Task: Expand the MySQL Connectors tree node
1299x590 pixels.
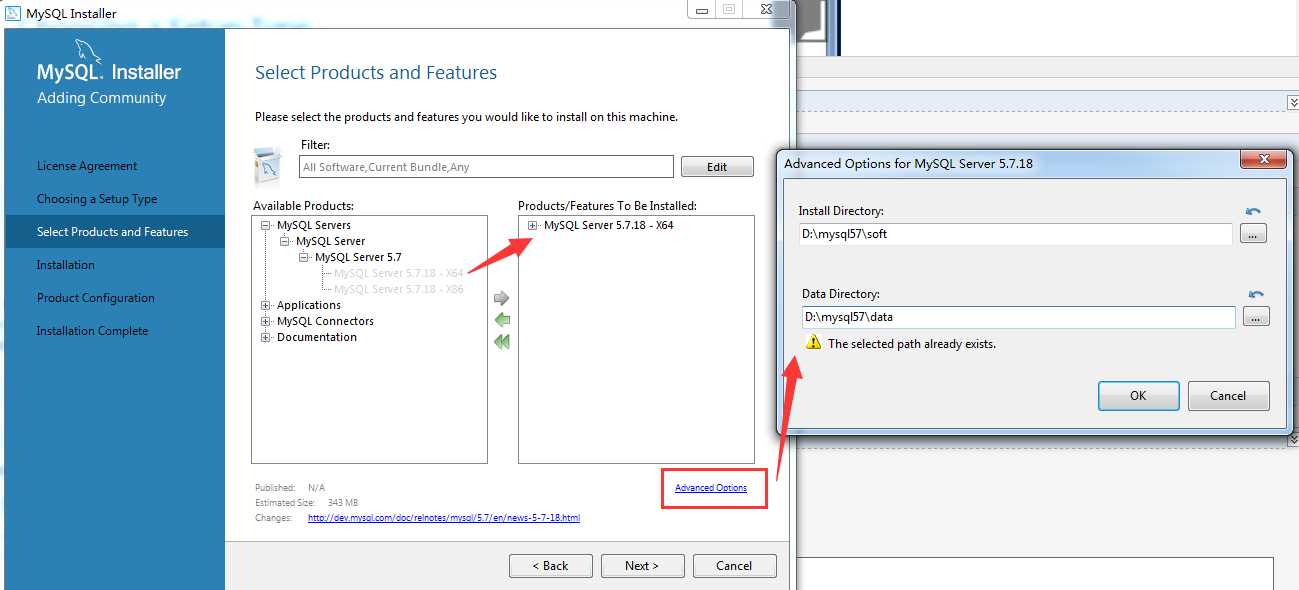Action: (x=266, y=321)
